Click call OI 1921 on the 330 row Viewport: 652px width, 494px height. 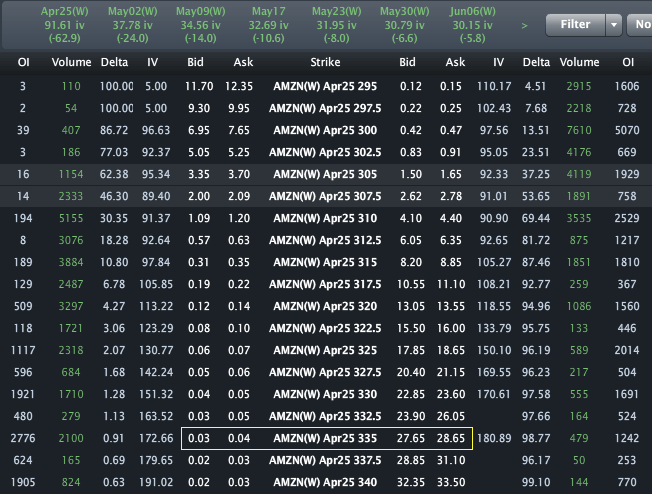click(x=23, y=395)
